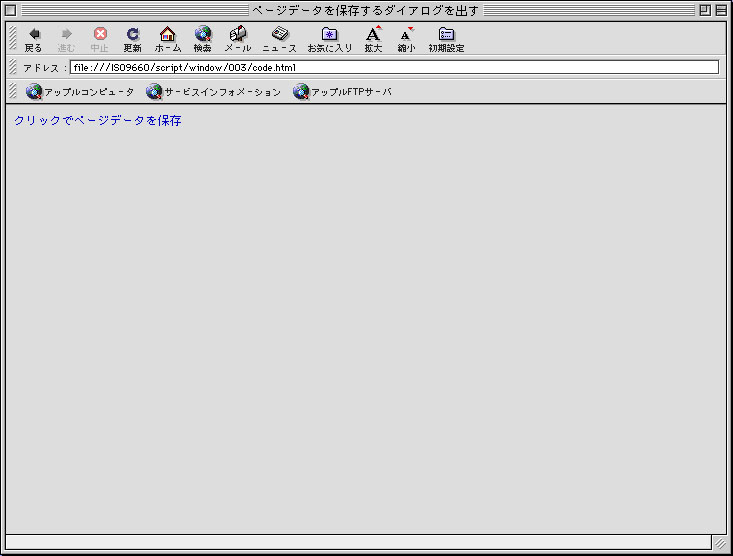
Task: Collapse the window with the windowshade box
Action: coord(721,10)
